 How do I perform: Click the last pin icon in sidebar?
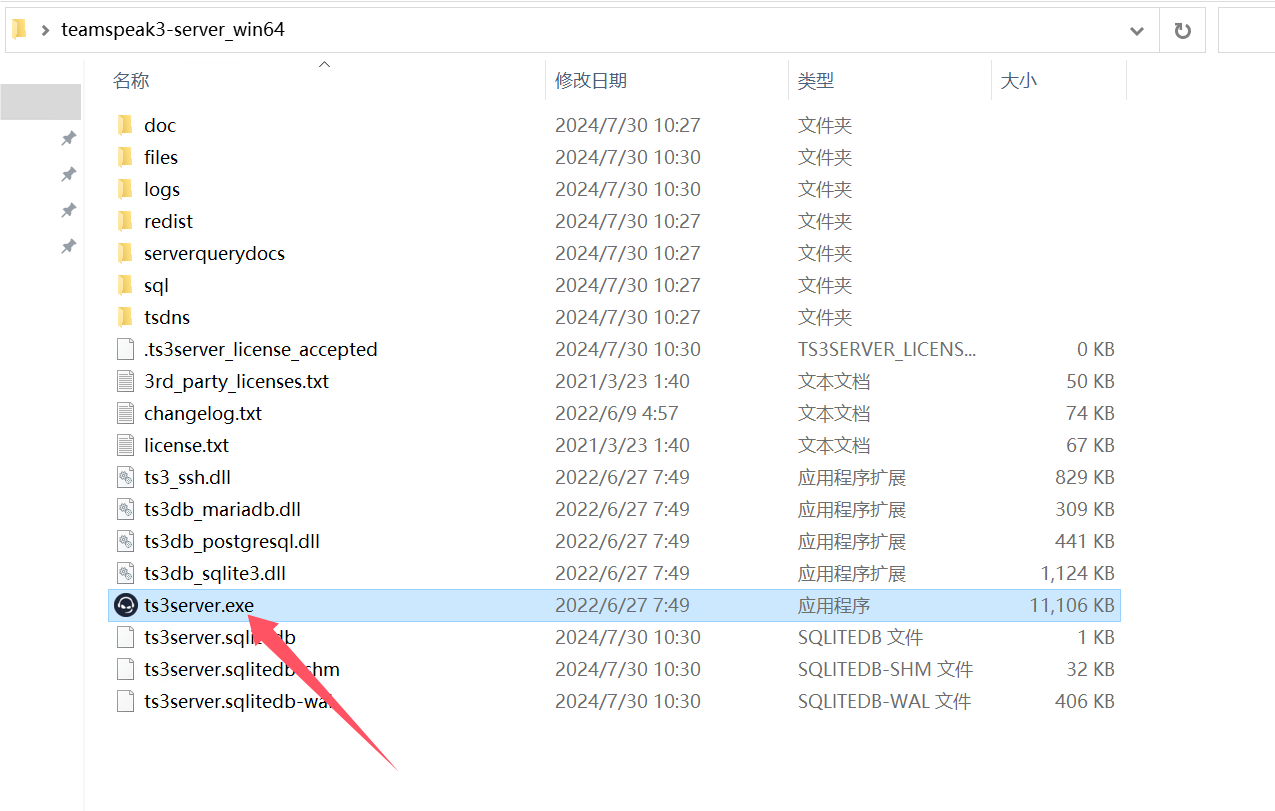(x=68, y=246)
